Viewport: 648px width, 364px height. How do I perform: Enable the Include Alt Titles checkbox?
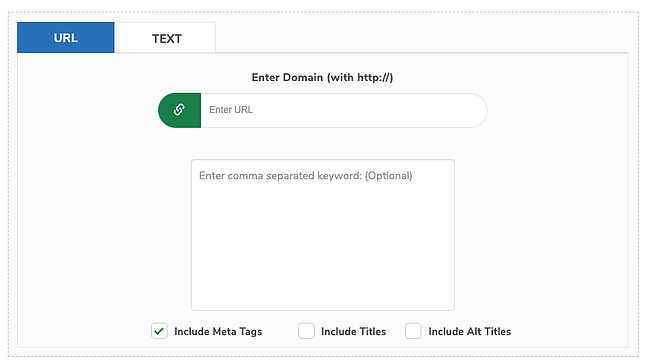[413, 331]
